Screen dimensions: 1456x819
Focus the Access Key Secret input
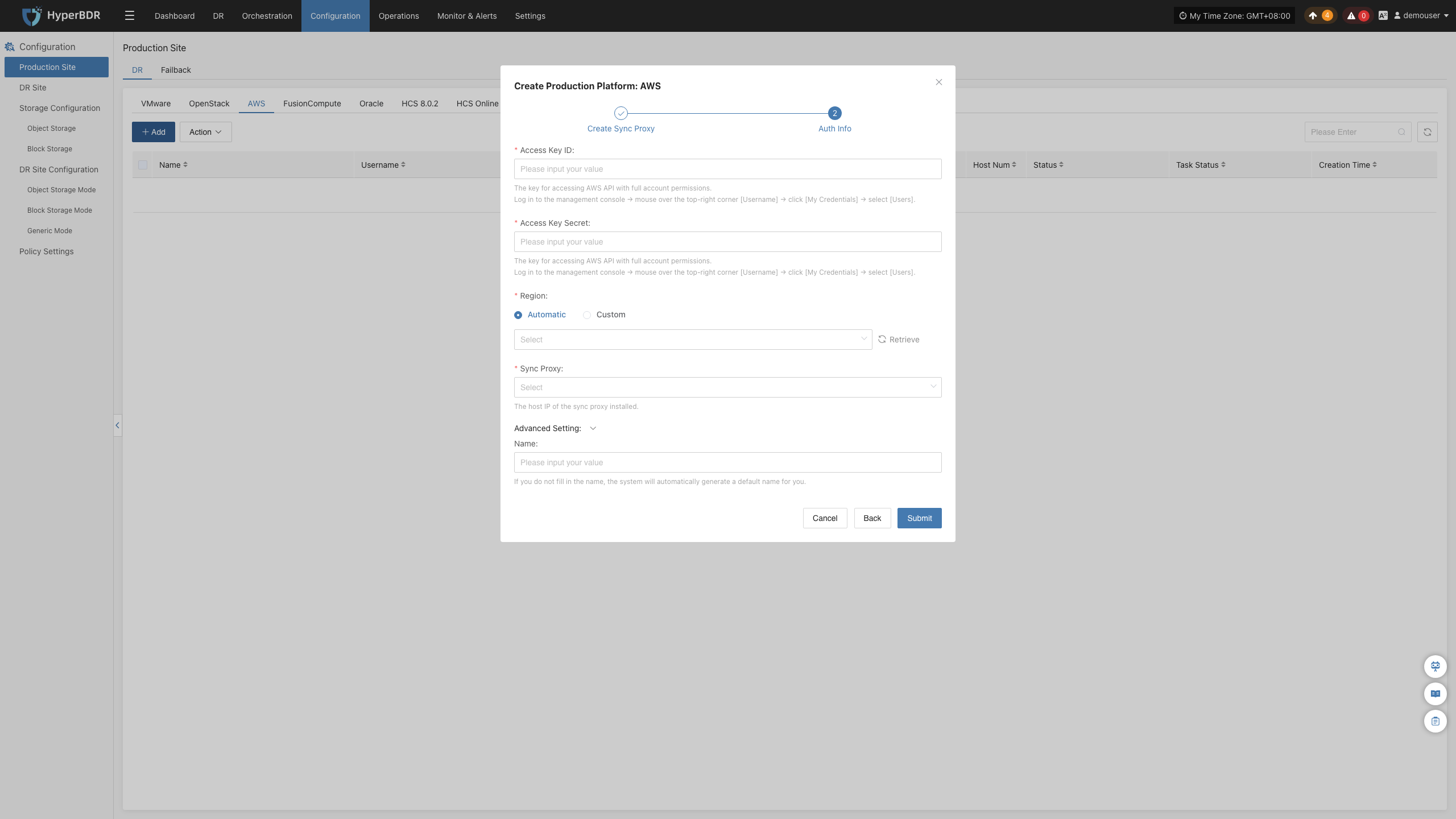point(727,242)
